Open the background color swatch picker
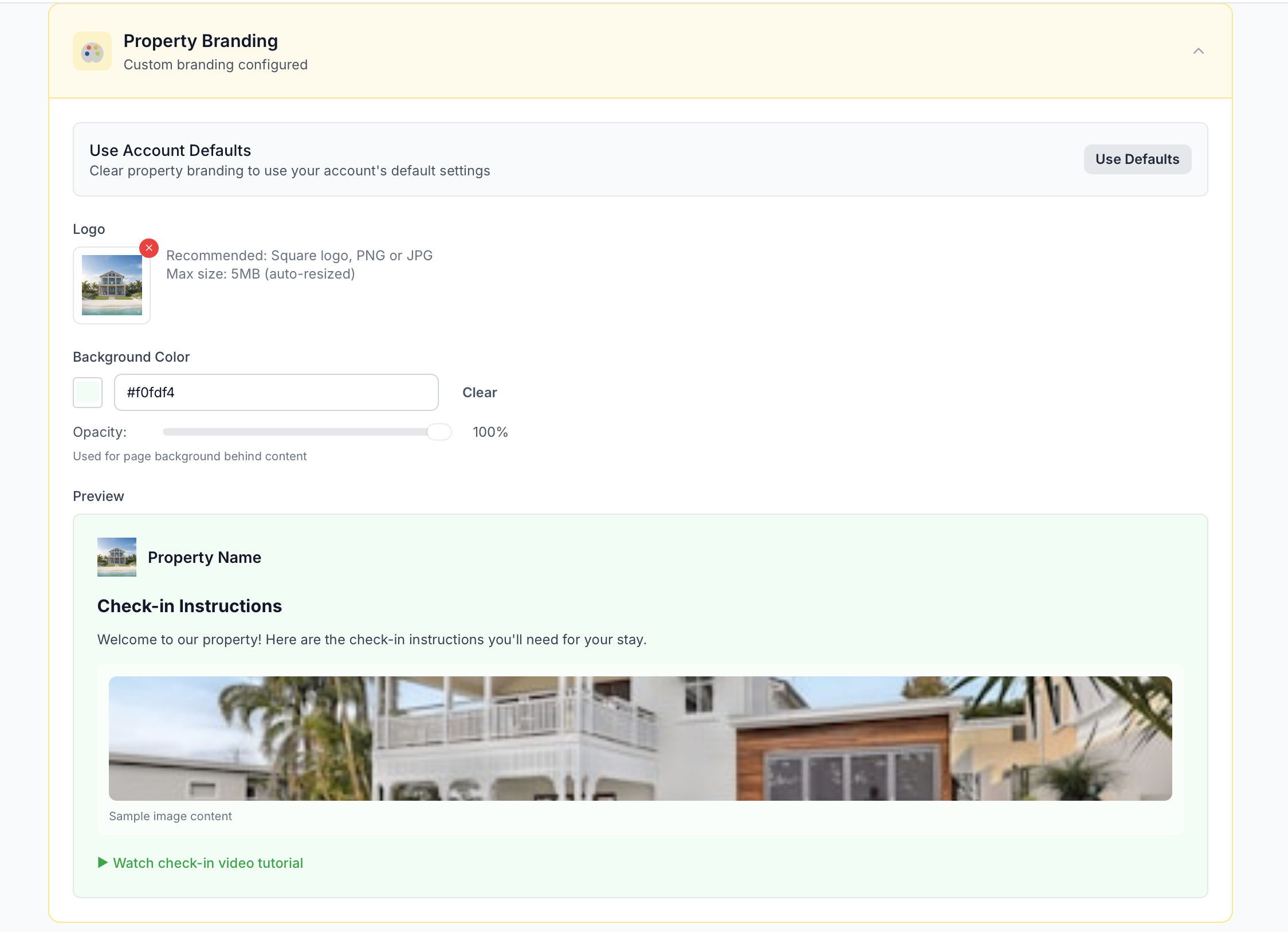1288x932 pixels. [88, 393]
